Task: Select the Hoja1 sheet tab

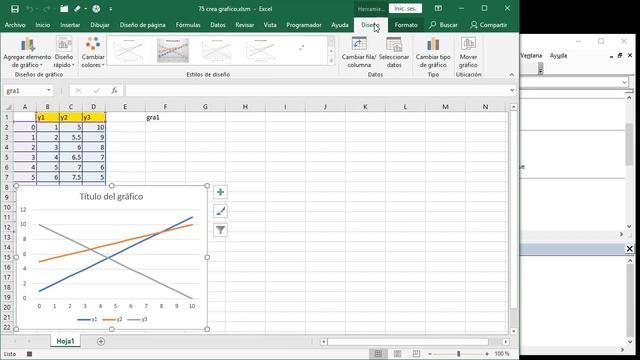Action: 65,341
